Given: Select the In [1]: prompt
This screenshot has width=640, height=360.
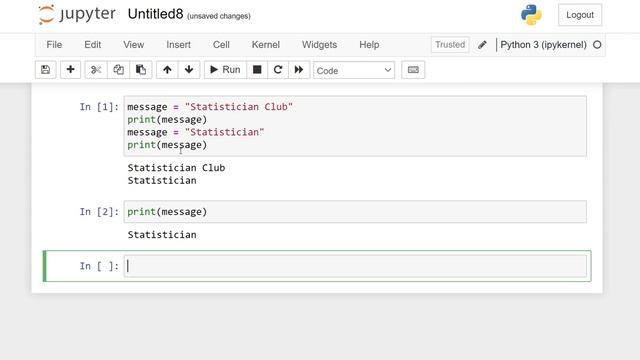Looking at the screenshot, I should (99, 107).
